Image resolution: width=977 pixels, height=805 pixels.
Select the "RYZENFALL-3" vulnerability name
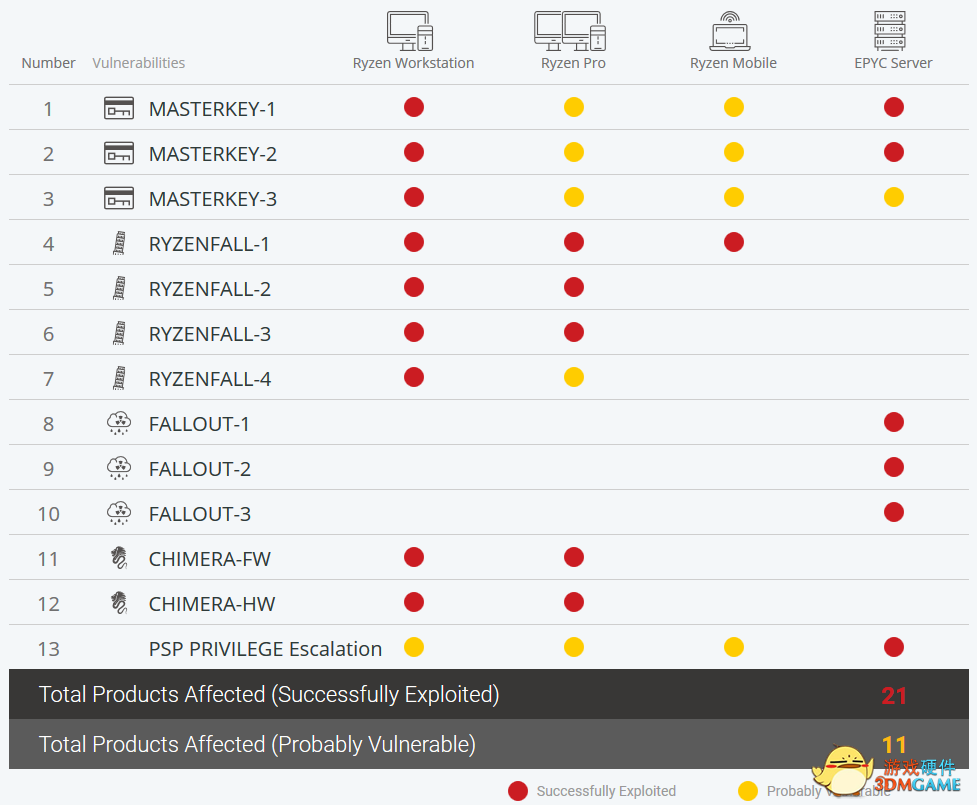coord(210,334)
